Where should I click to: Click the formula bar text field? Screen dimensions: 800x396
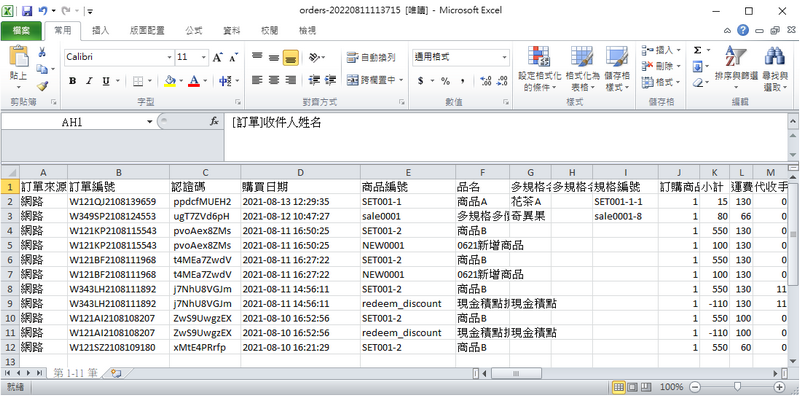(x=506, y=137)
